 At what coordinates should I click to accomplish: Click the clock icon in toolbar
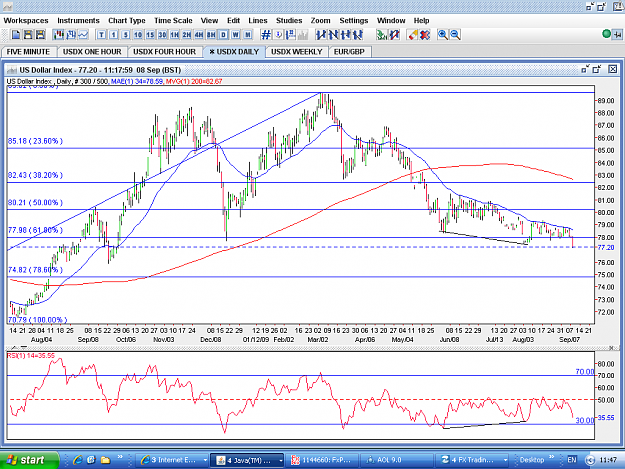click(278, 35)
